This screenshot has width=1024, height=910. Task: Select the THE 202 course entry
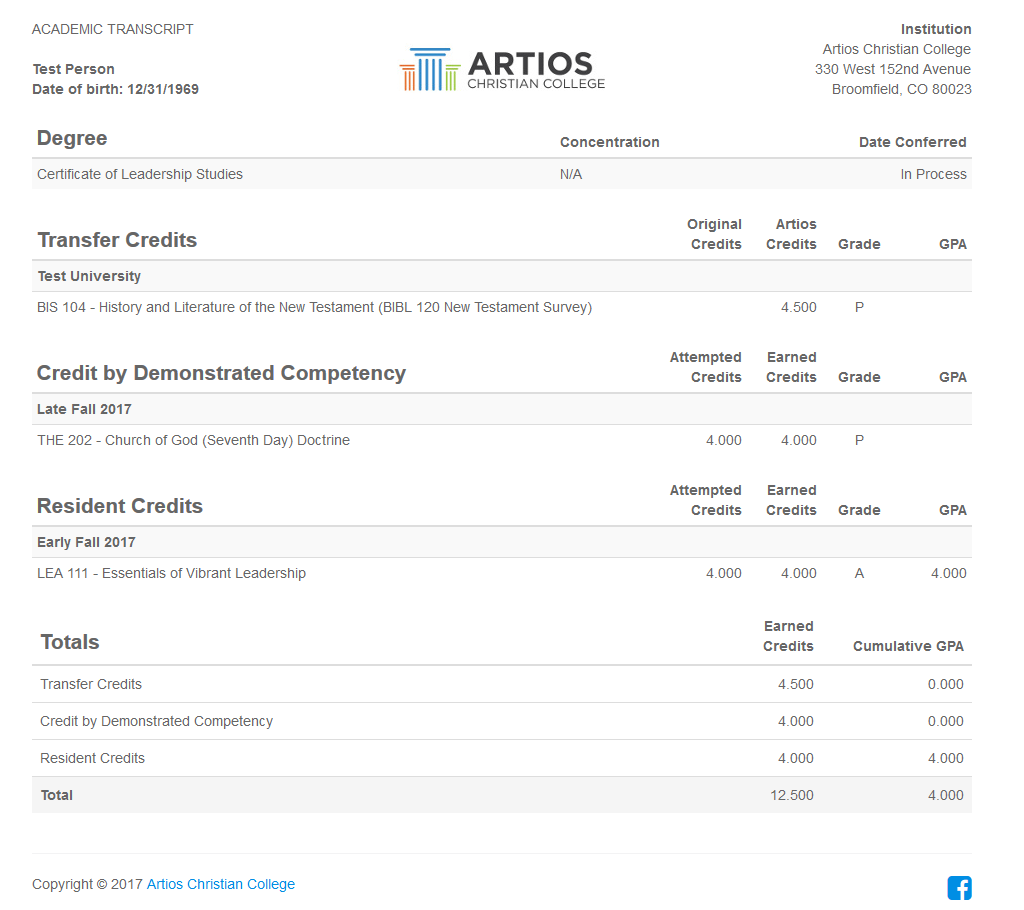tap(193, 440)
